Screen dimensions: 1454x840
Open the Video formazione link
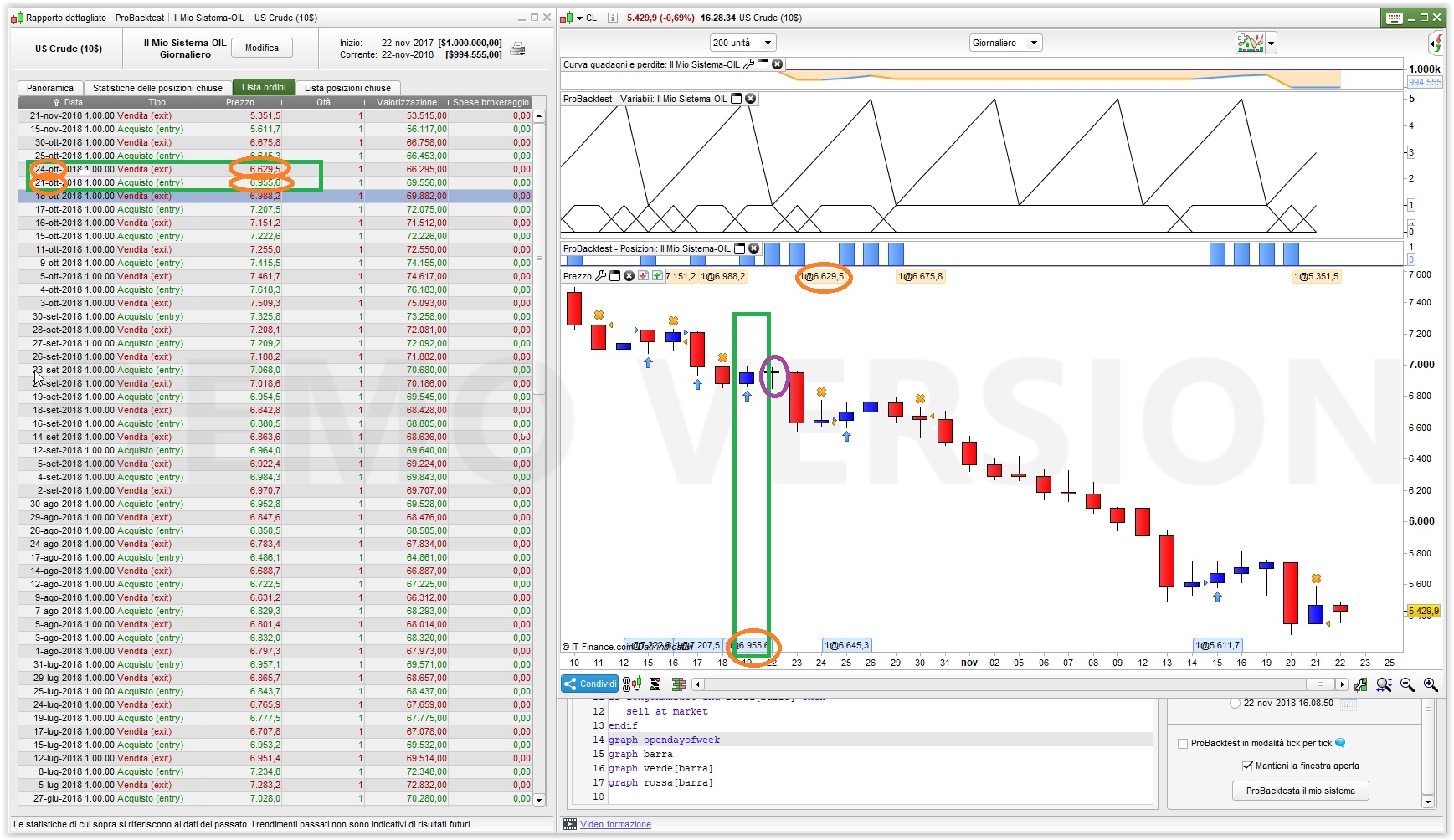(x=615, y=824)
